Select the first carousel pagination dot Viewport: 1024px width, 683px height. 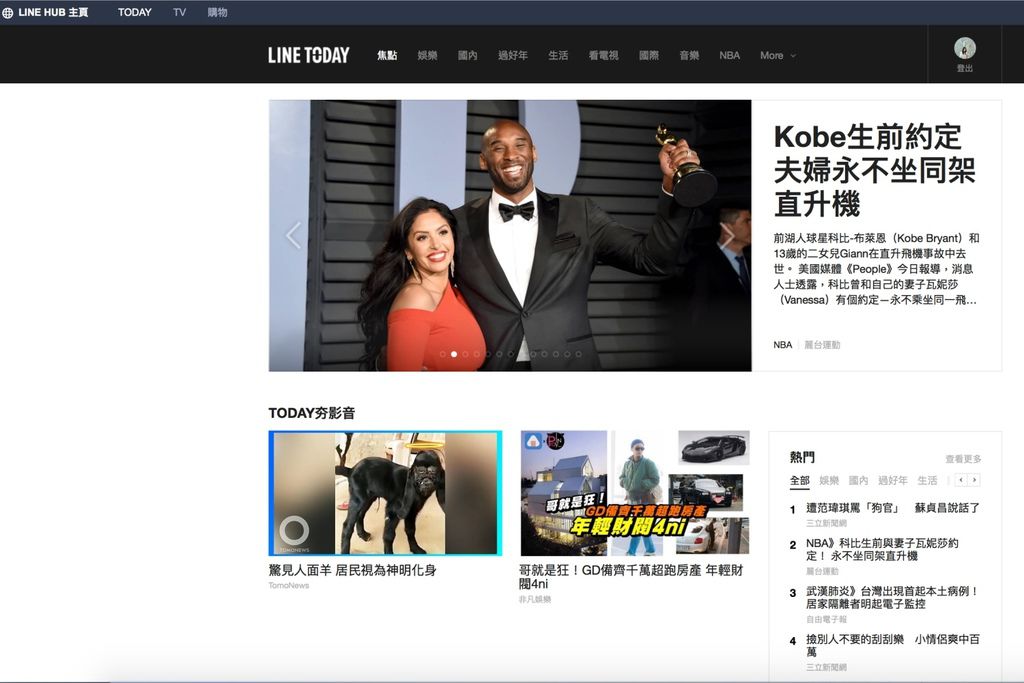click(443, 354)
